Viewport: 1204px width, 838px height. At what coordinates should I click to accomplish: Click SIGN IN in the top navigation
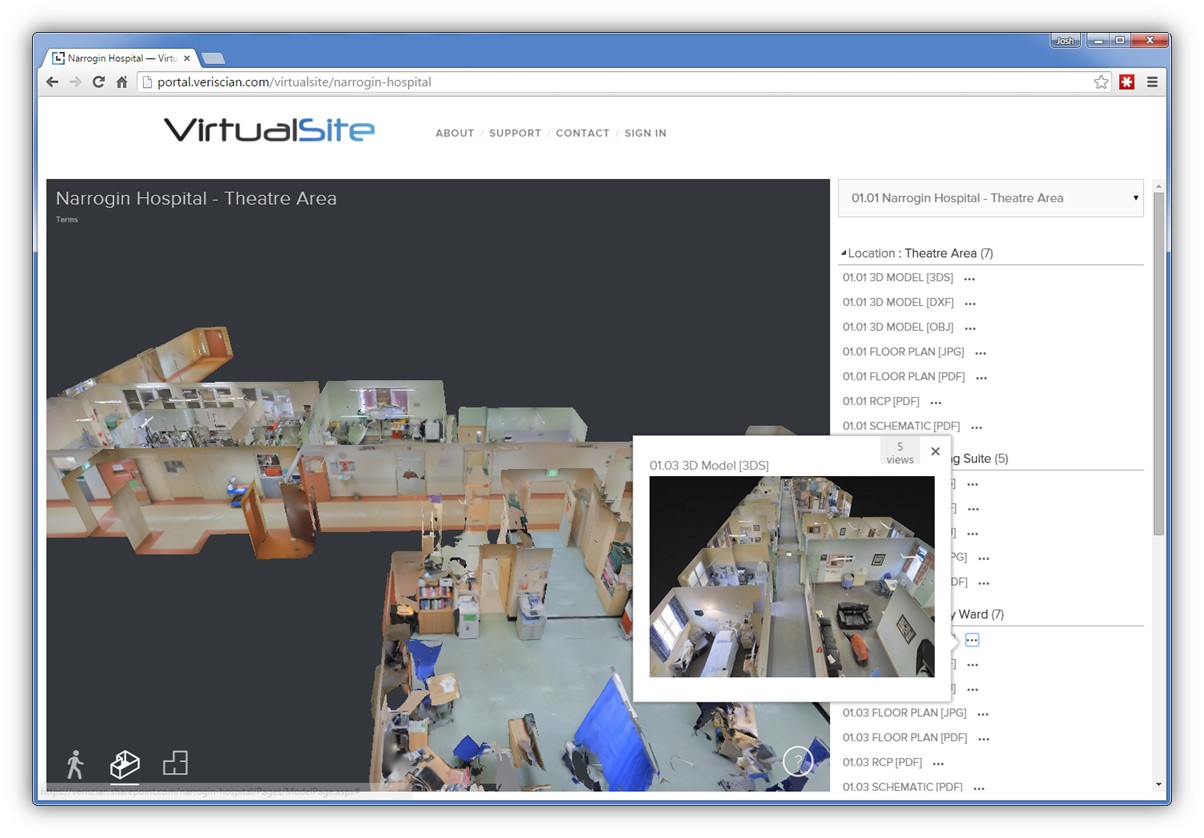click(x=645, y=133)
